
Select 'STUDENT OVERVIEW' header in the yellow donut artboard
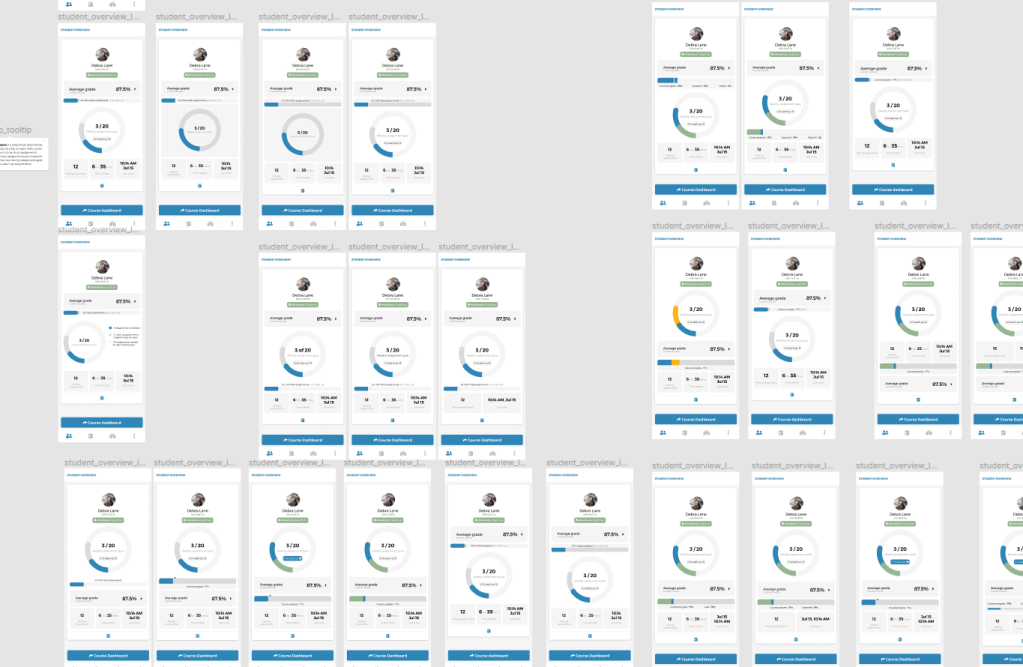pos(671,240)
